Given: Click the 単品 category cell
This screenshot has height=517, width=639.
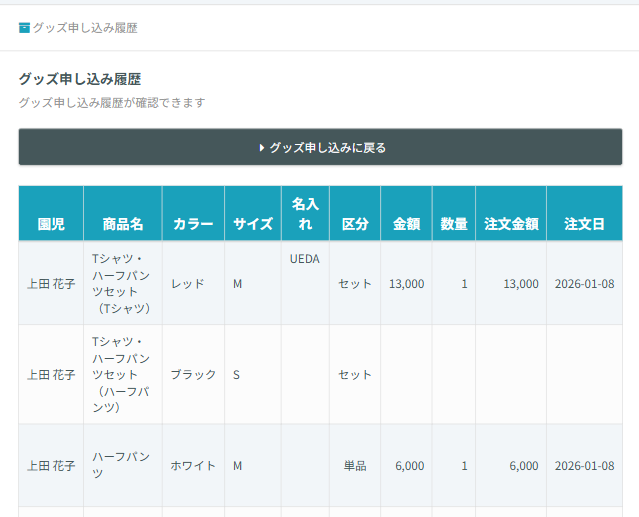Looking at the screenshot, I should coord(355,466).
